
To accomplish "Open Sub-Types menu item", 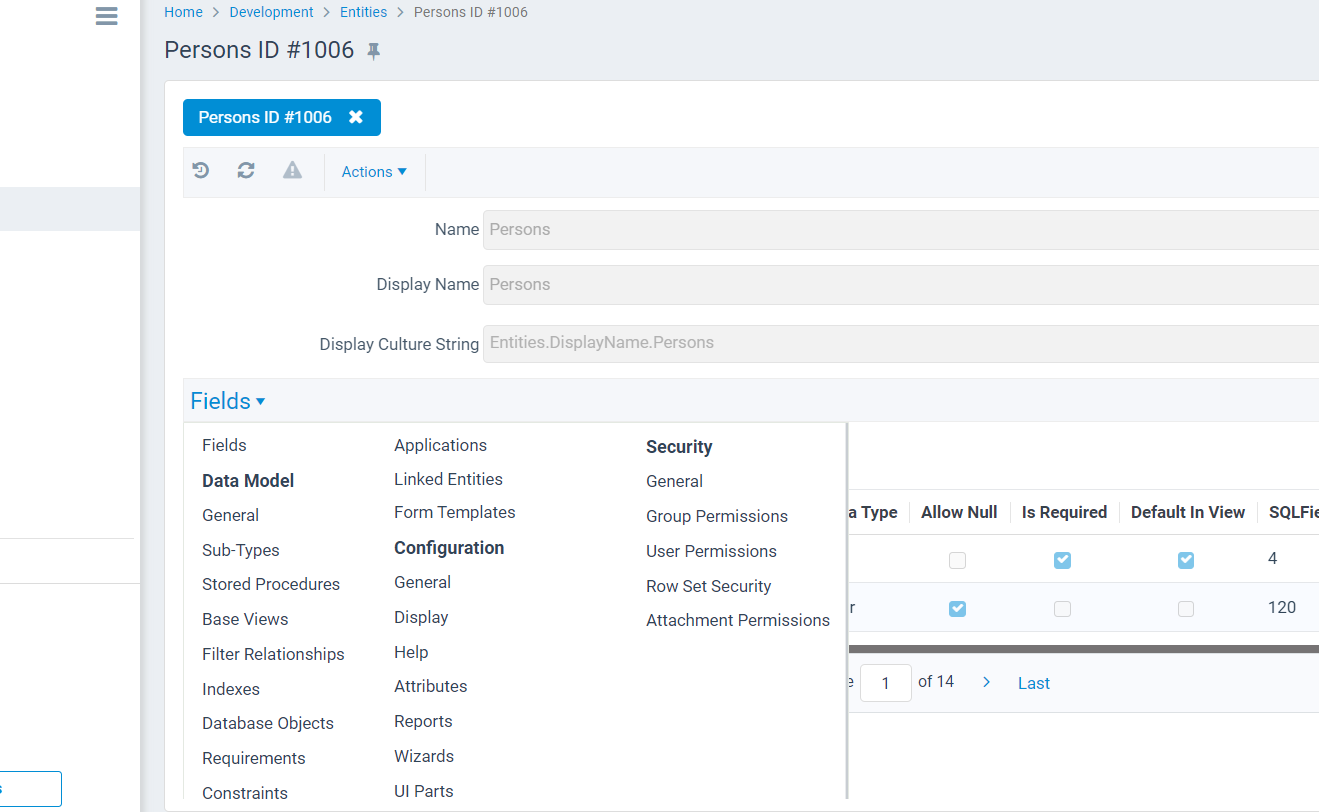I will (x=241, y=550).
